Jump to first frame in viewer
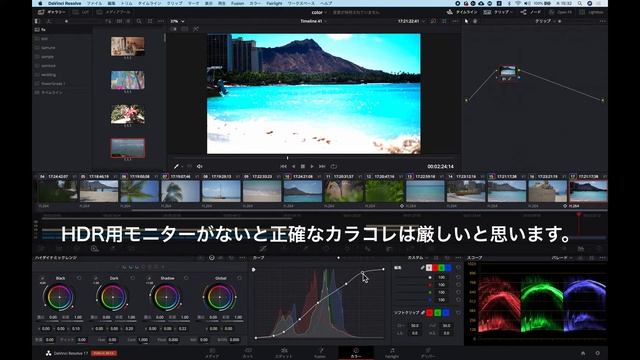 click(x=283, y=167)
